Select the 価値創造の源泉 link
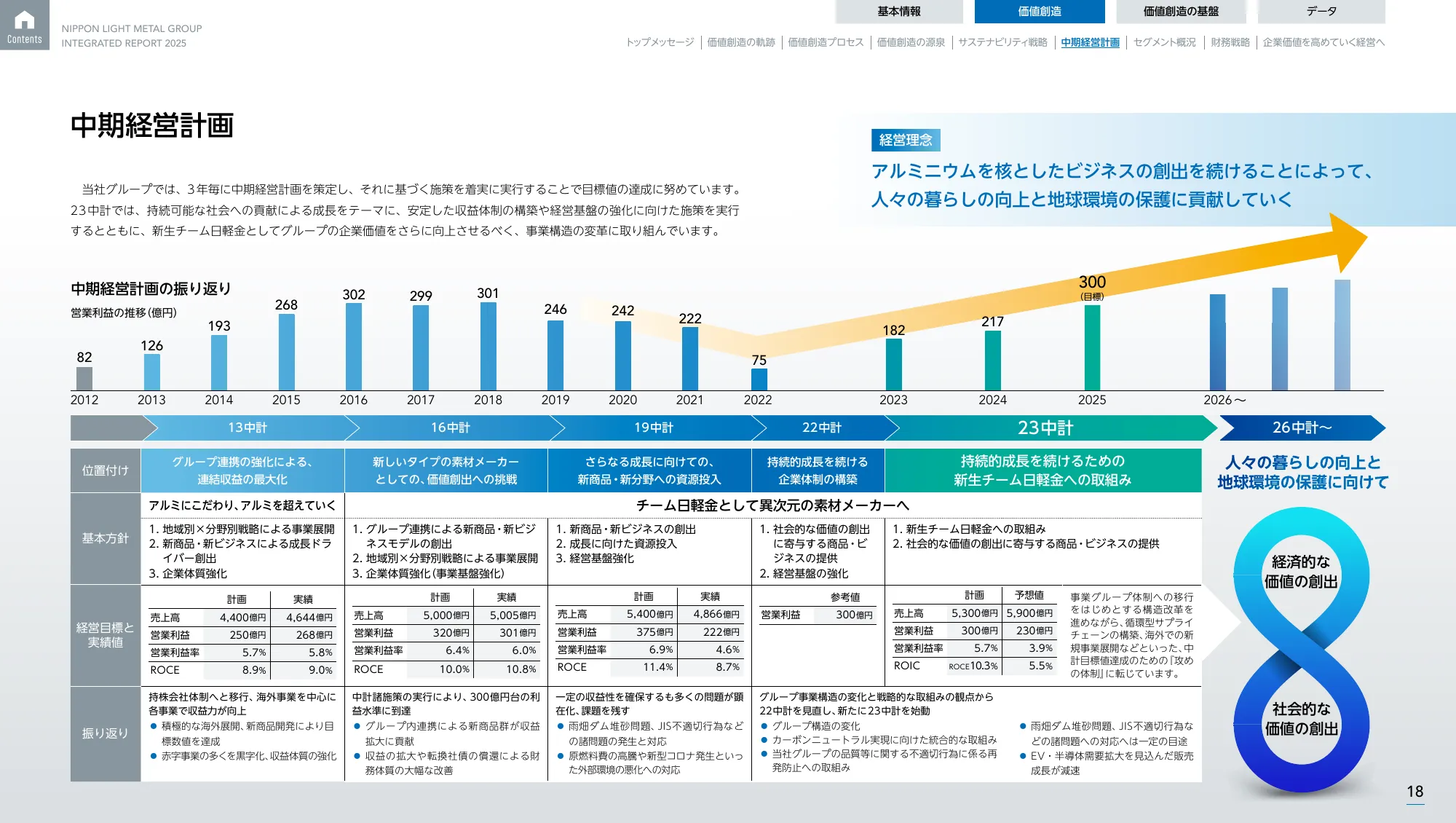1456x823 pixels. point(911,43)
